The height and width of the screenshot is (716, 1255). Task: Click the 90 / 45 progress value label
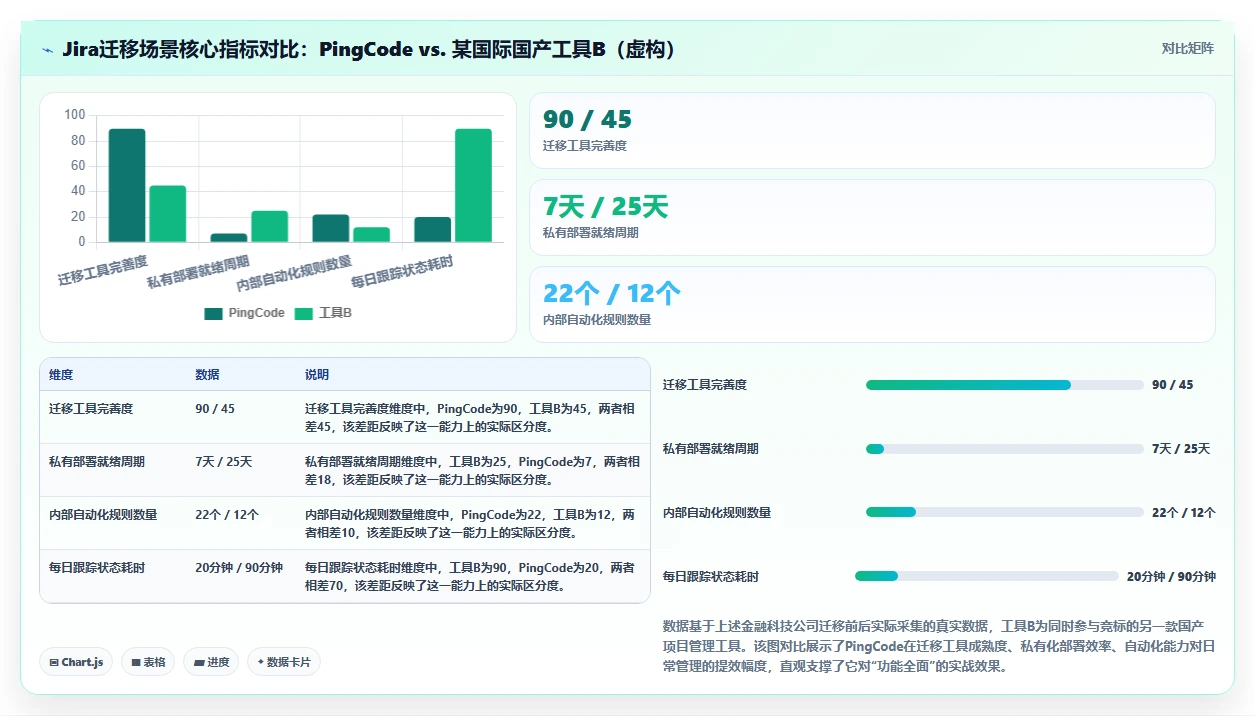coord(1172,385)
